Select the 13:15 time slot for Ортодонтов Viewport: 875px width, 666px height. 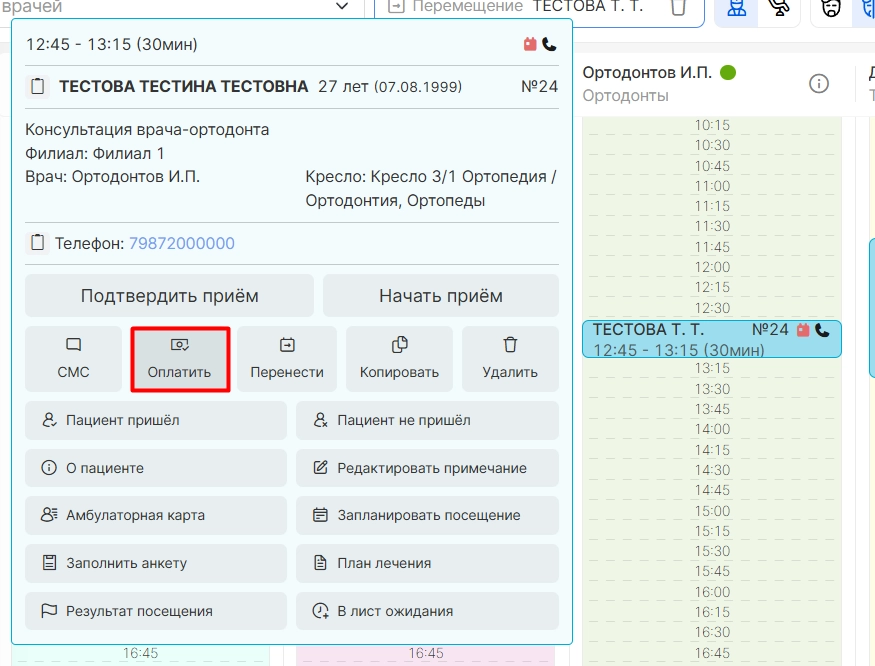click(x=711, y=368)
